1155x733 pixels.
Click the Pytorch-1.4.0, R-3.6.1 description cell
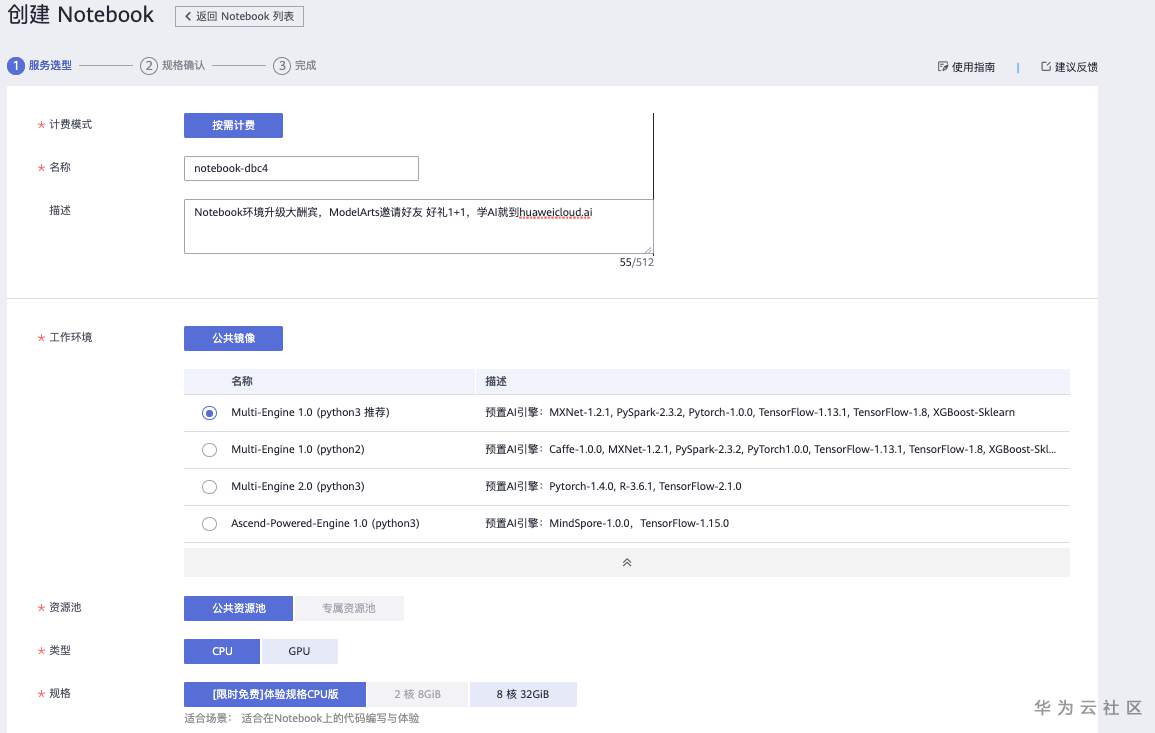pos(613,486)
